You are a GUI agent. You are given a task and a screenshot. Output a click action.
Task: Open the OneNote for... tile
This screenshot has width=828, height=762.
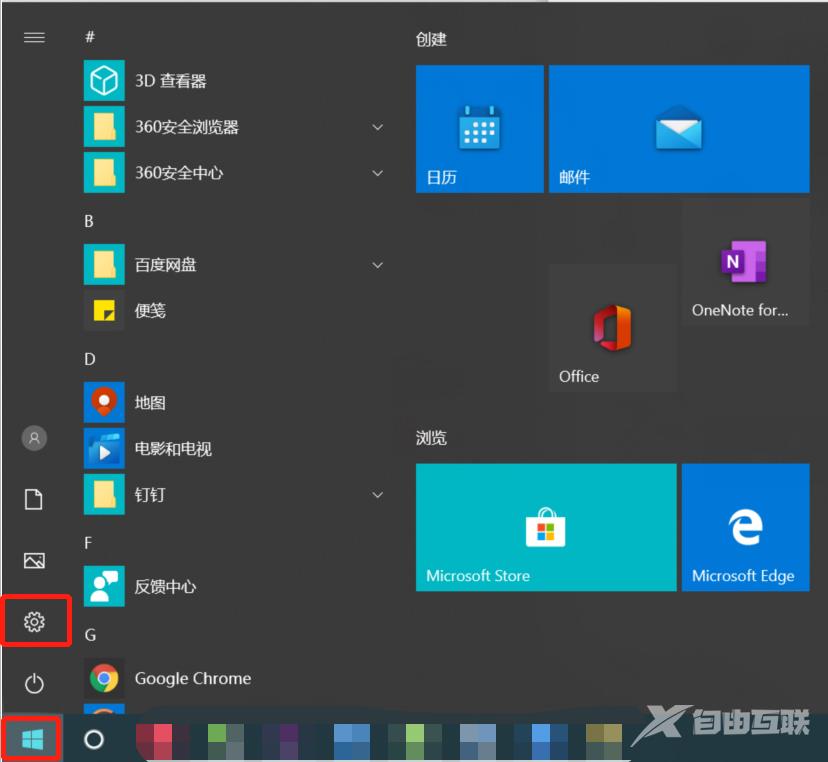pyautogui.click(x=746, y=262)
